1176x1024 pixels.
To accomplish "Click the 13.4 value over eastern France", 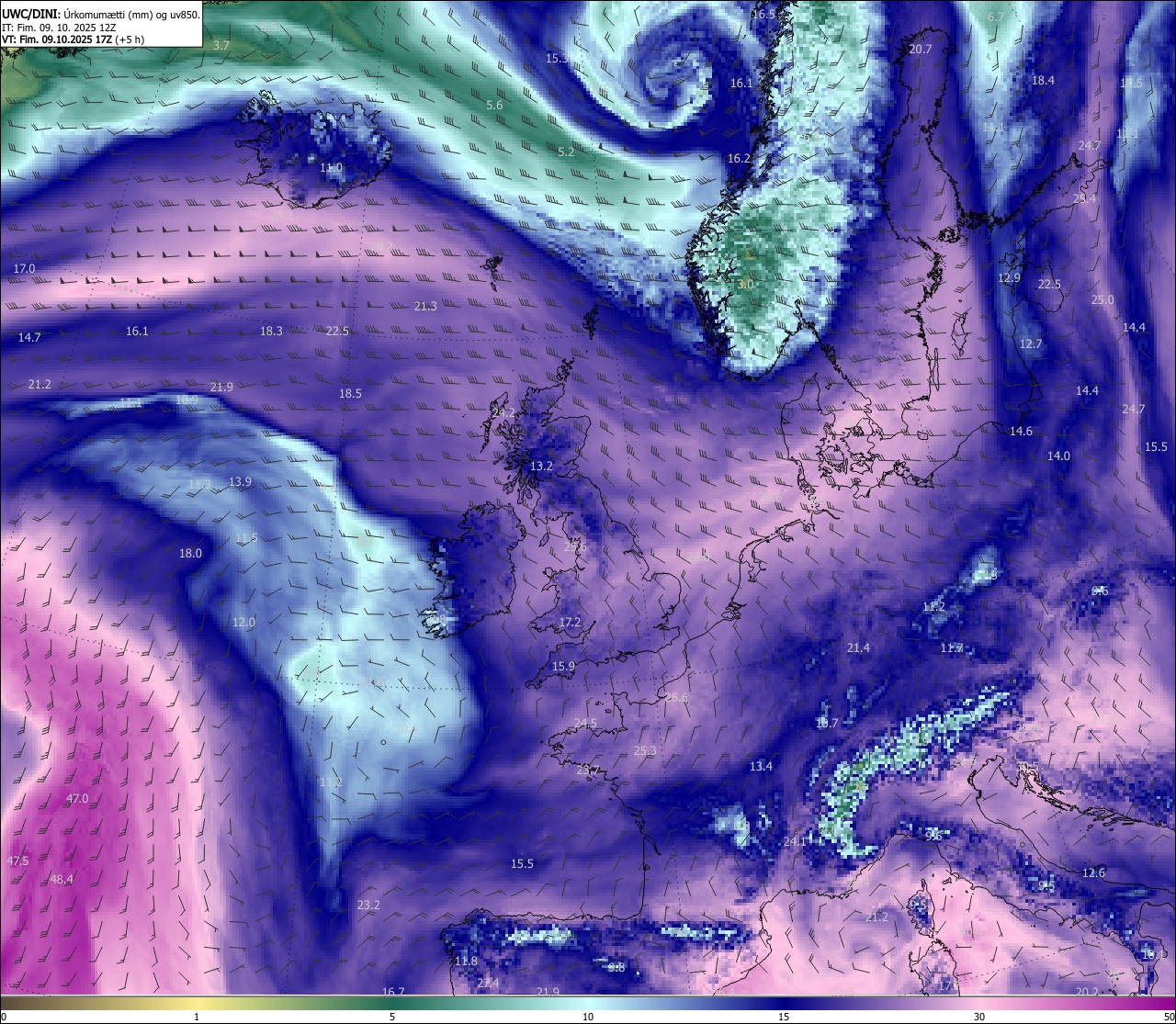I will point(761,766).
